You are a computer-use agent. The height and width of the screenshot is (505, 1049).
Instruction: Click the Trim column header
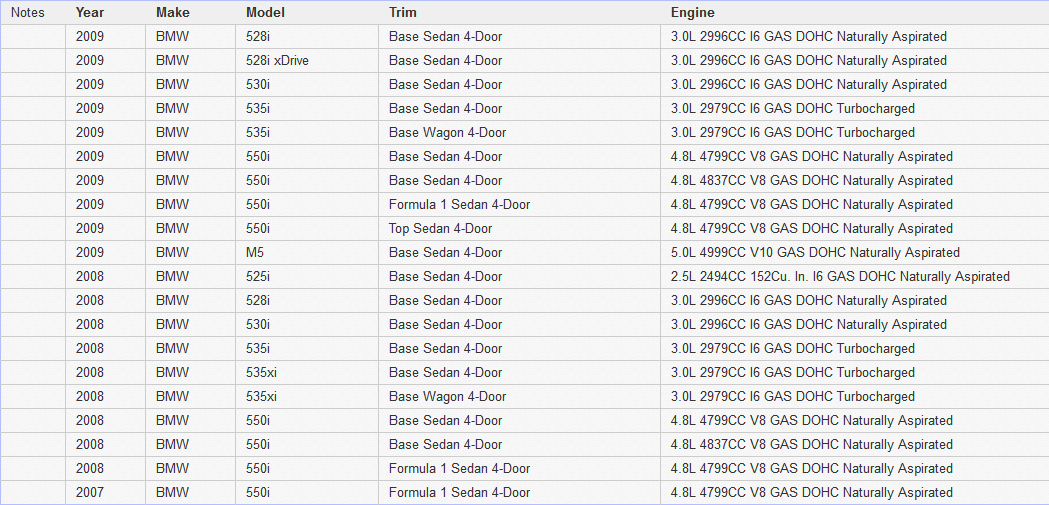(403, 12)
